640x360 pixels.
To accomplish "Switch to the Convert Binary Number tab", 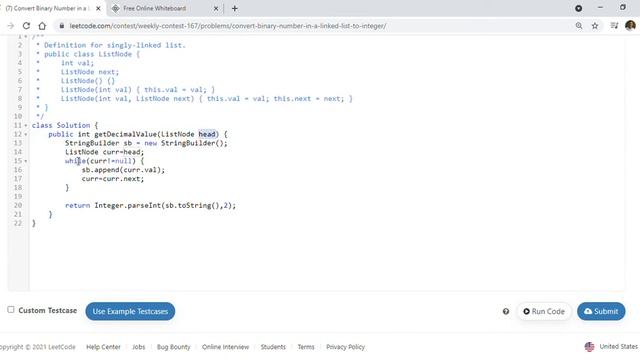I will point(47,8).
